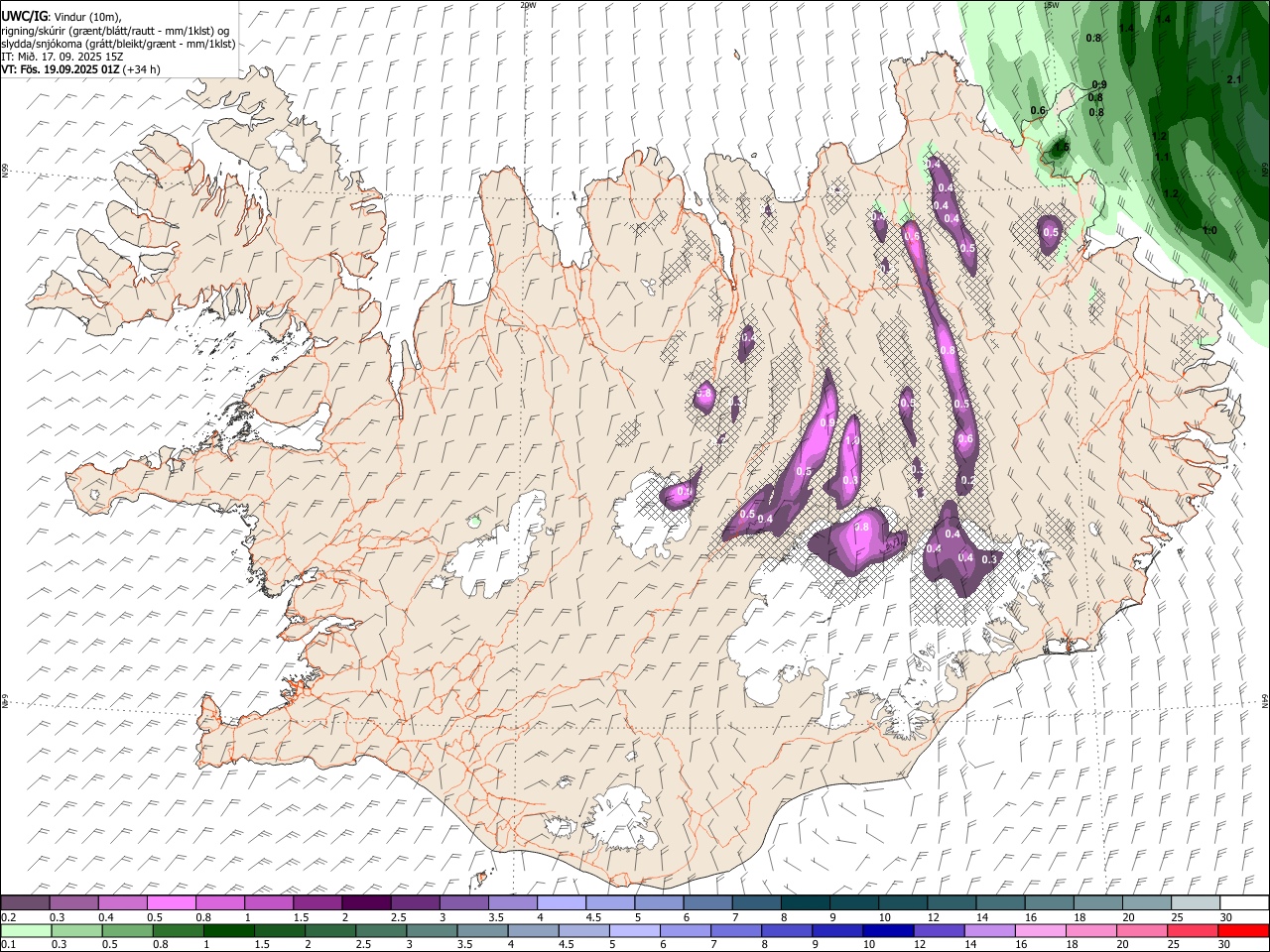Screen dimensions: 1270x952
Task: Click the upper-scale swatch between 0.3 and 0.4
Action: pos(74,902)
